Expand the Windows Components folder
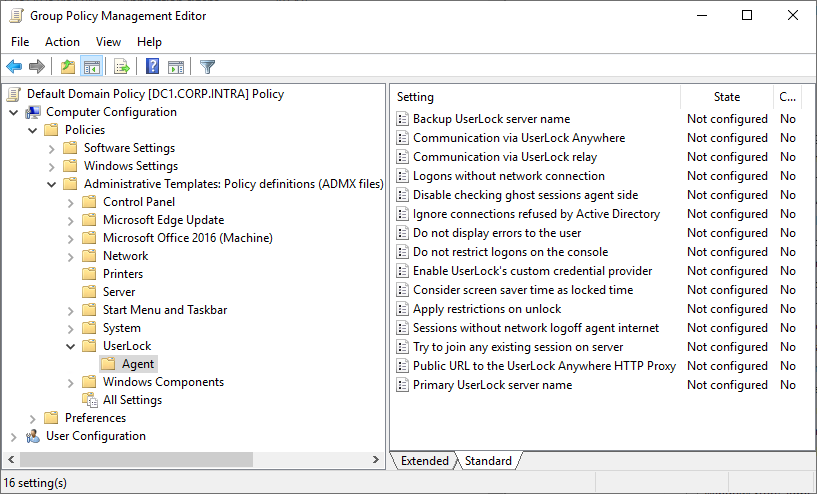The width and height of the screenshot is (817, 494). [70, 382]
